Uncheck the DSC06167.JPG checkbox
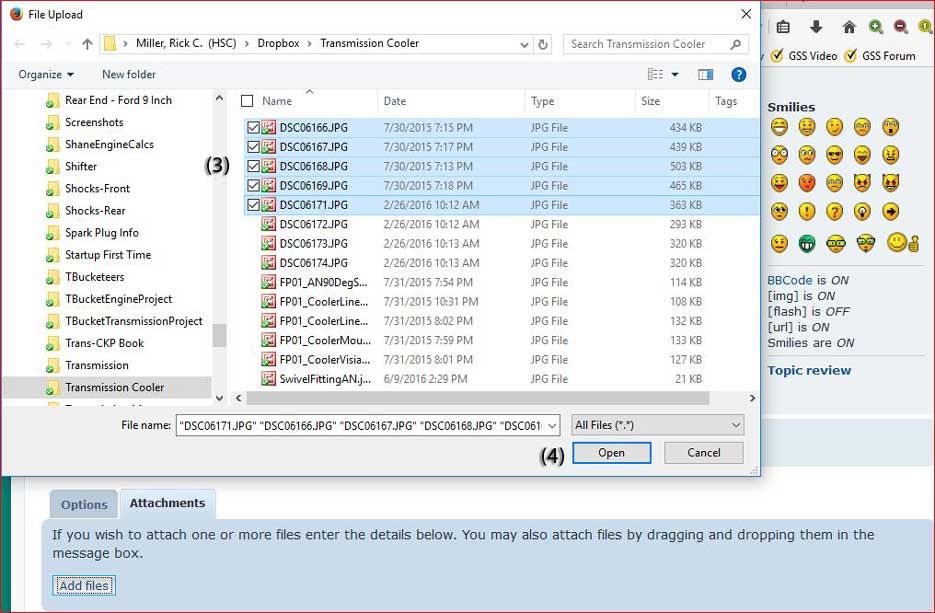This screenshot has height=613, width=935. click(253, 147)
